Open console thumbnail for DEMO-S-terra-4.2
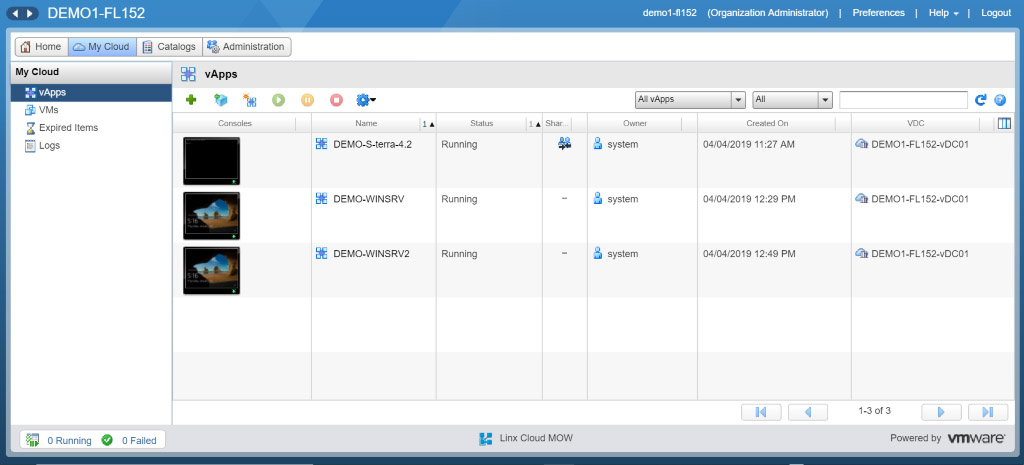 (x=212, y=161)
